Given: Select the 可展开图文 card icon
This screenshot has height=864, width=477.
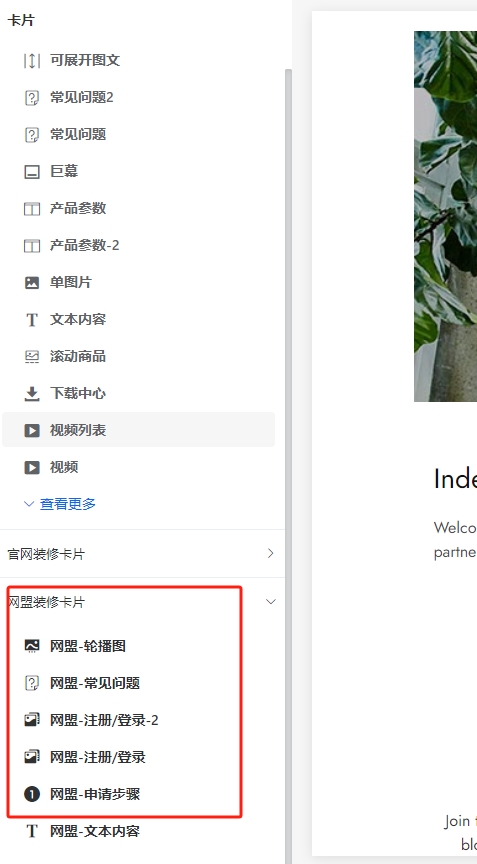Looking at the screenshot, I should (x=32, y=60).
